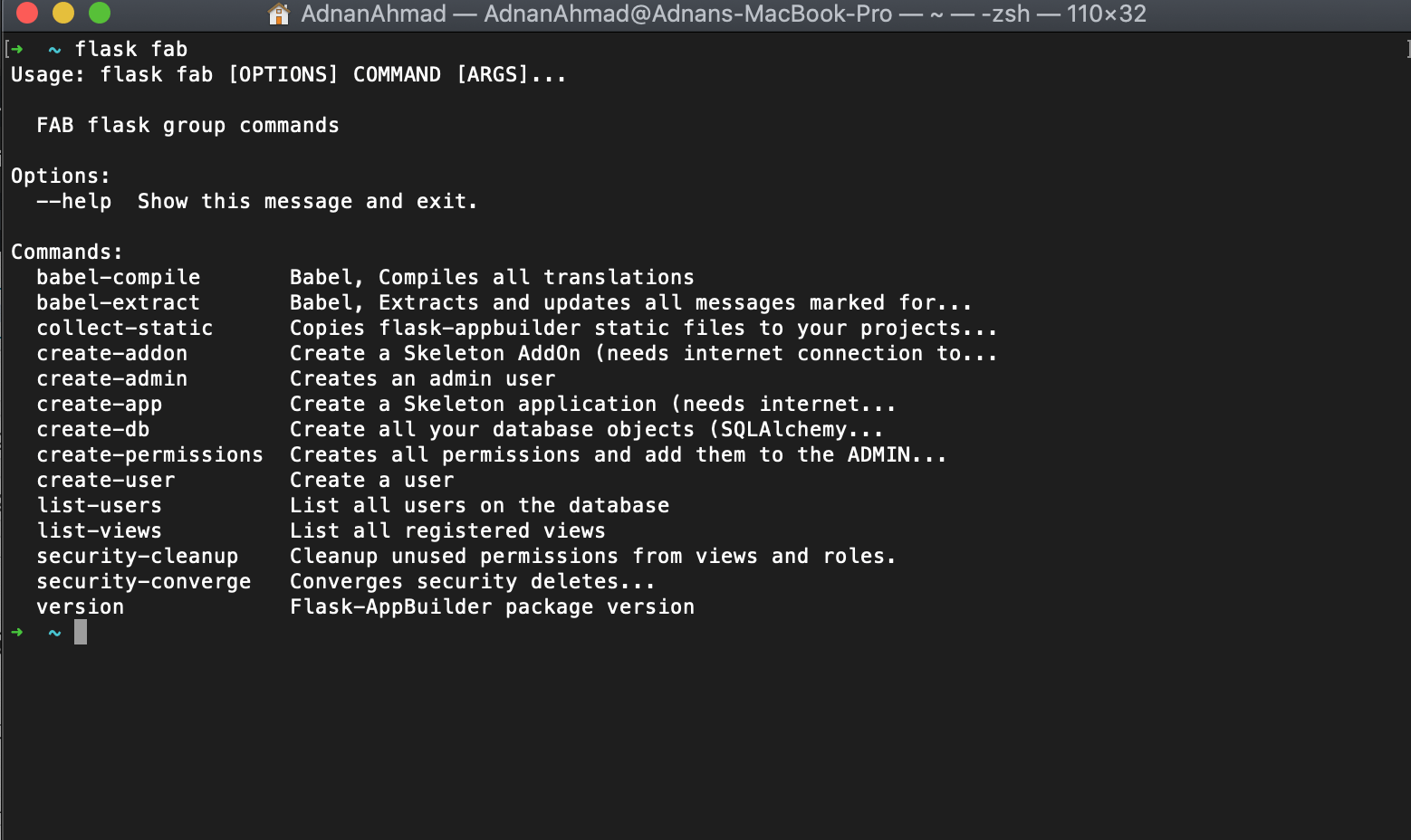
Task: Click the cyan tilde on the last prompt
Action: pyautogui.click(x=54, y=633)
